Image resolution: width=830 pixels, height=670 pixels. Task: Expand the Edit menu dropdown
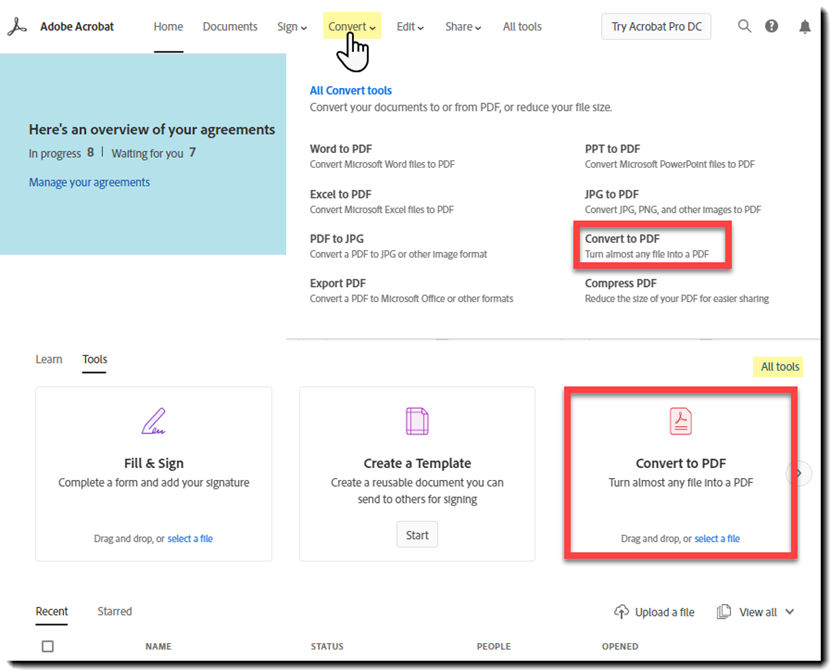(410, 27)
